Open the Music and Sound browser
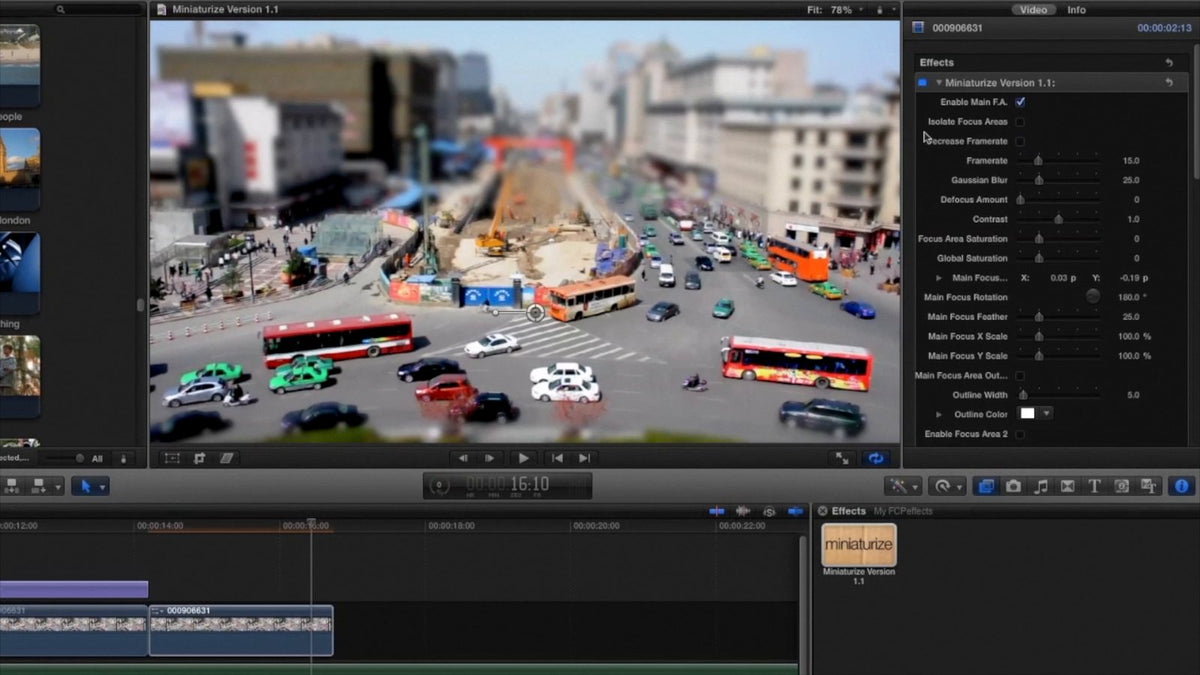This screenshot has height=675, width=1200. point(1041,486)
